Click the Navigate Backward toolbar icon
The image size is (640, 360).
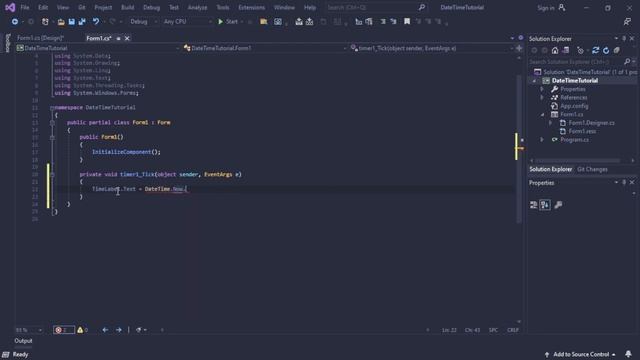[x=15, y=22]
